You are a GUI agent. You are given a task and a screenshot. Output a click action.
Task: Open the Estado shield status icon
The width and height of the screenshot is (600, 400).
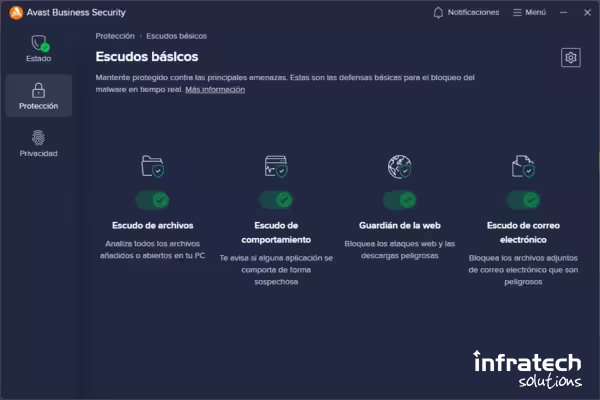(40, 43)
